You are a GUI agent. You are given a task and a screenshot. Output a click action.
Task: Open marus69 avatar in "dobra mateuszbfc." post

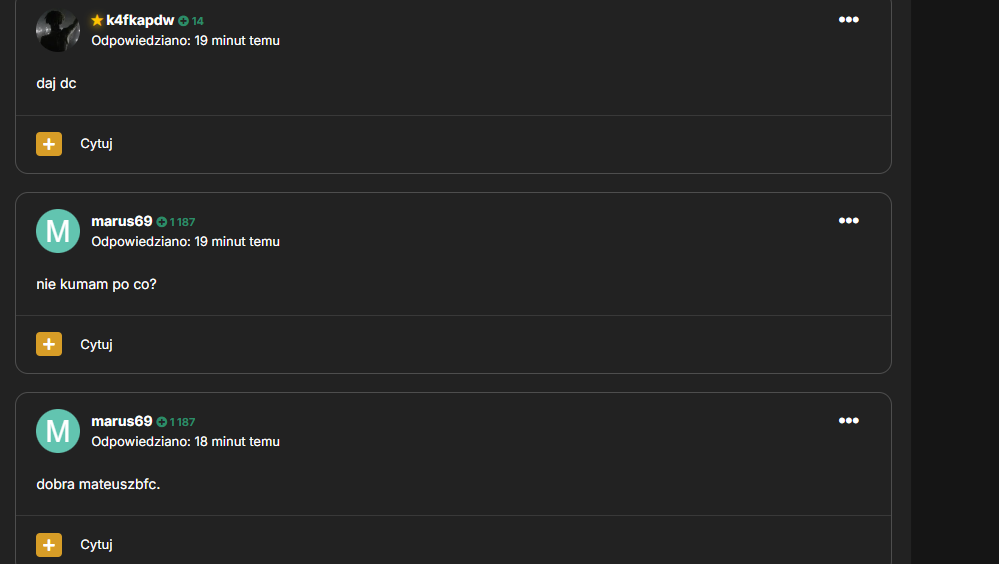pos(58,431)
